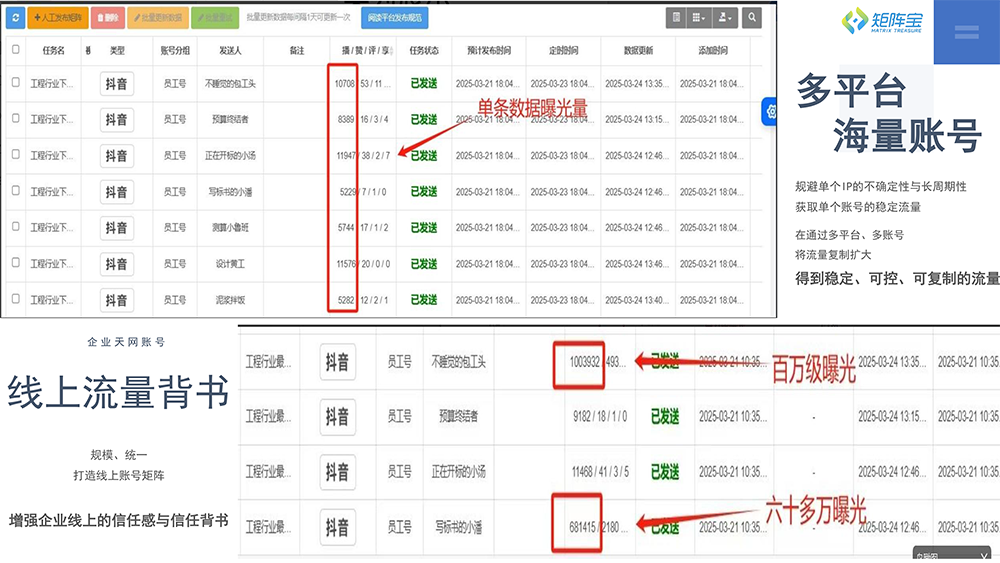The image size is (1000, 563).
Task: Click the 数据更新 column header
Action: [x=638, y=50]
